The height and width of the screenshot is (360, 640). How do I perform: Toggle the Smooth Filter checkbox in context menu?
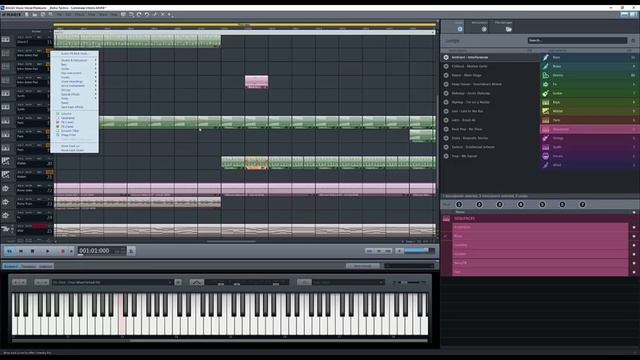click(58, 131)
